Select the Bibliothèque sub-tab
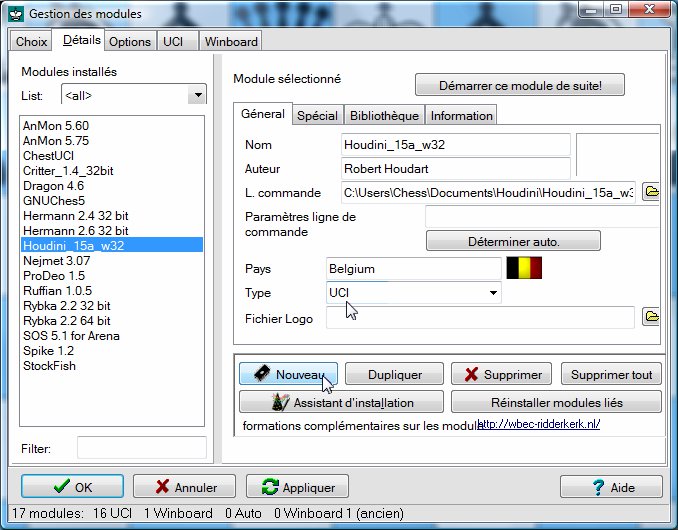This screenshot has height=530, width=678. (384, 115)
